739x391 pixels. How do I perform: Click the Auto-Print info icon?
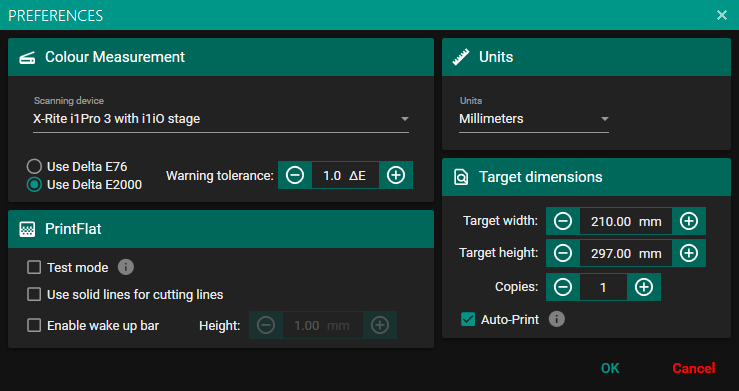click(x=557, y=319)
